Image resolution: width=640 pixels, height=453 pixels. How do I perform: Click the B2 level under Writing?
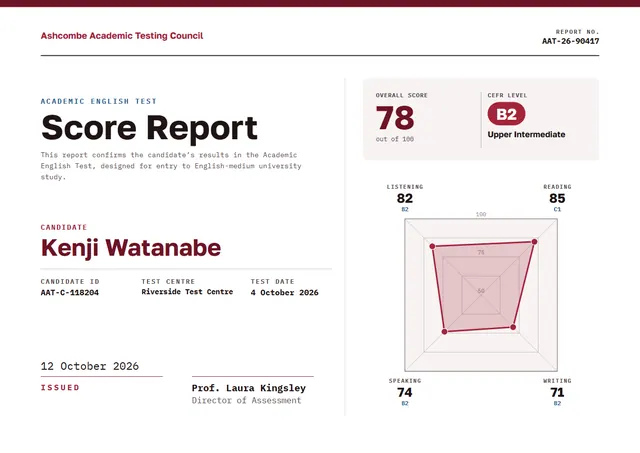point(557,403)
